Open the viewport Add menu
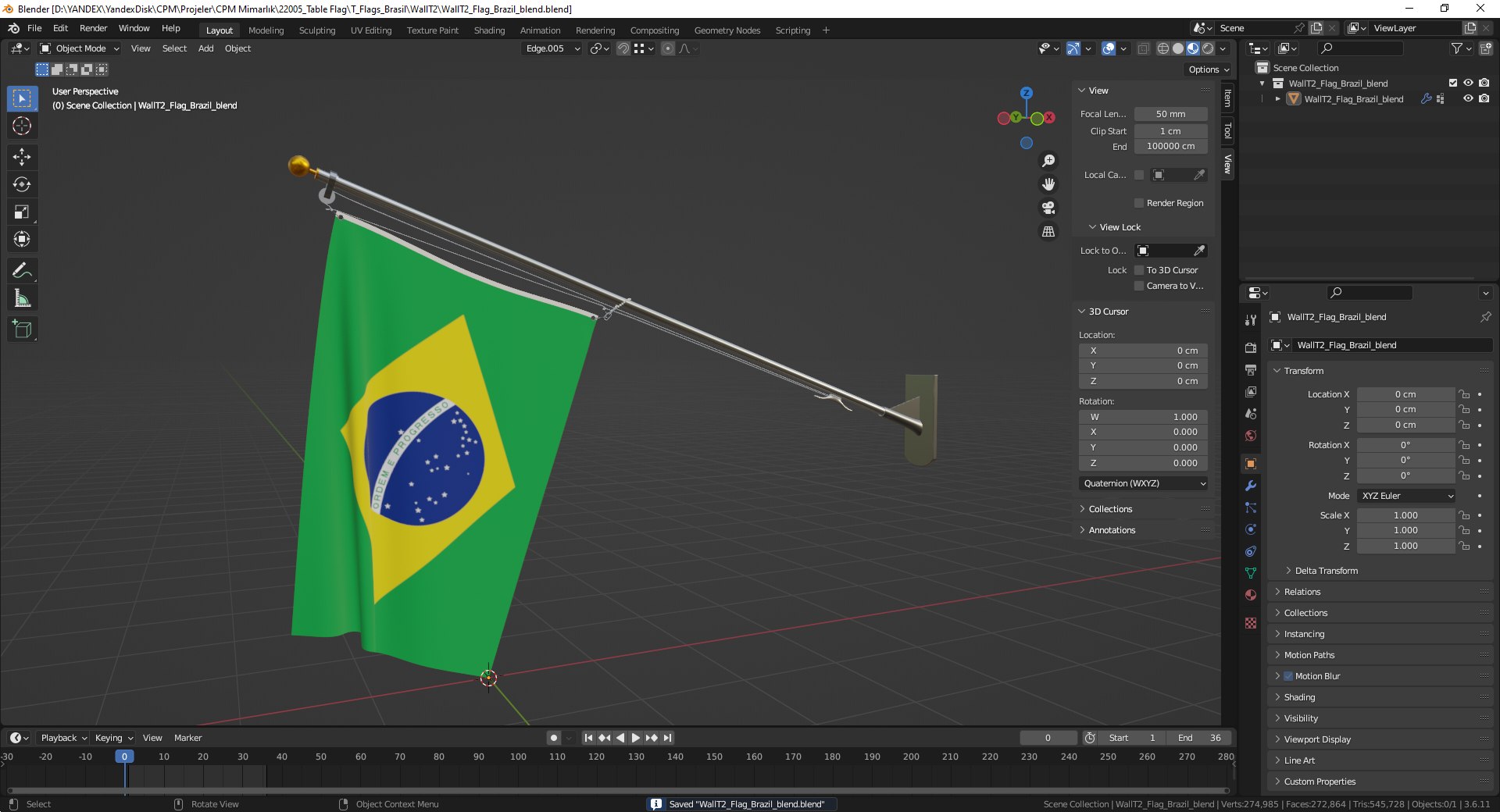The width and height of the screenshot is (1500, 812). [x=205, y=48]
